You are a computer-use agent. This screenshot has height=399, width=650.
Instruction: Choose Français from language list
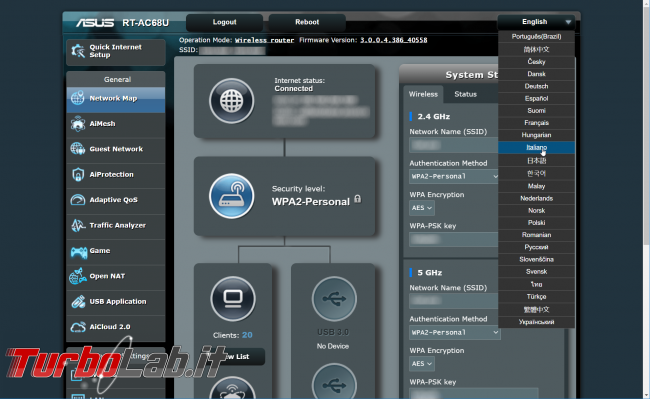[x=536, y=123]
